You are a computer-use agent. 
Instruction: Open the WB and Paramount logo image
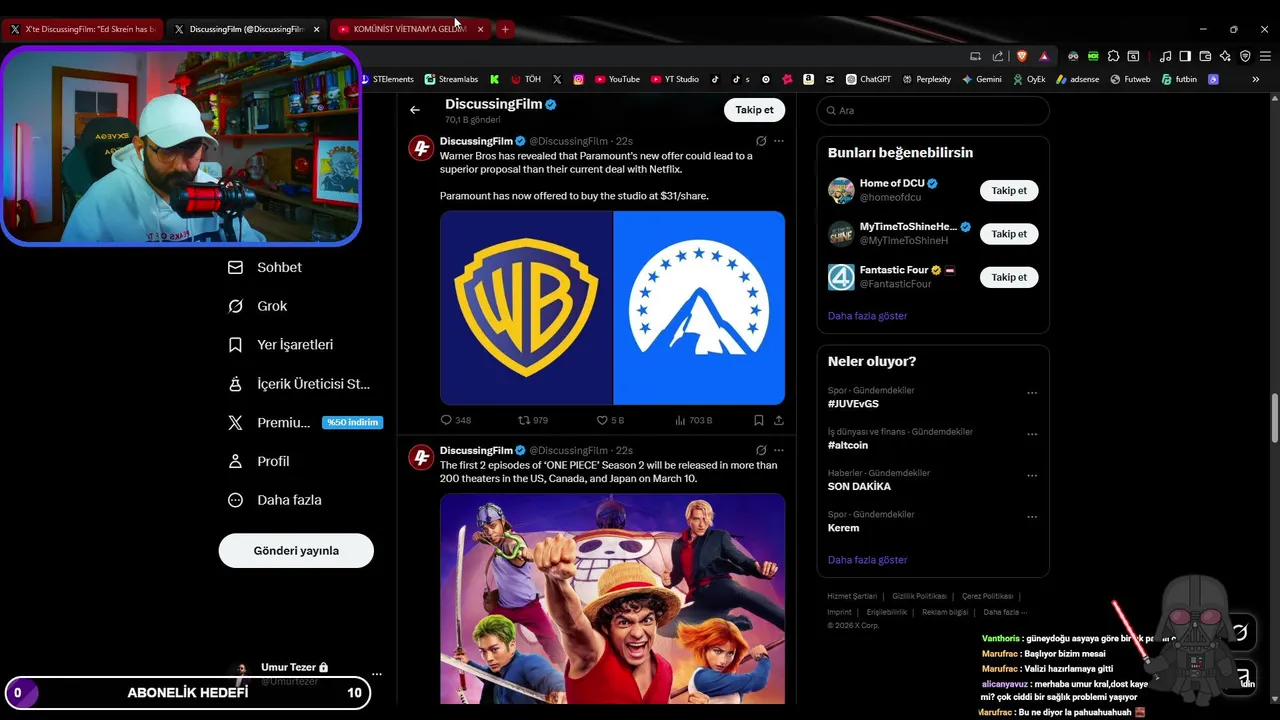tap(612, 308)
